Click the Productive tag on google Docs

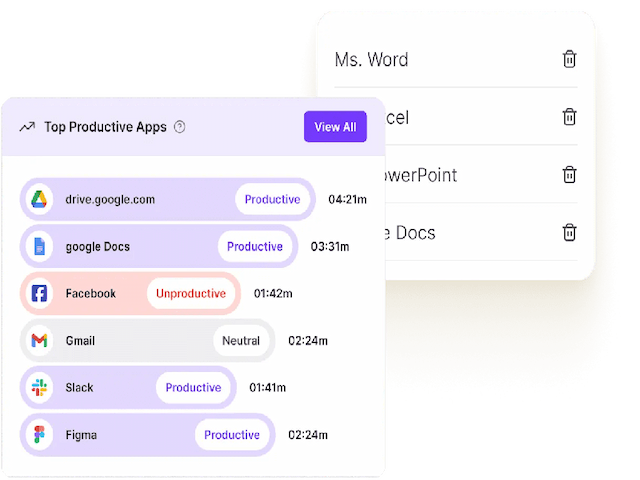click(x=254, y=246)
